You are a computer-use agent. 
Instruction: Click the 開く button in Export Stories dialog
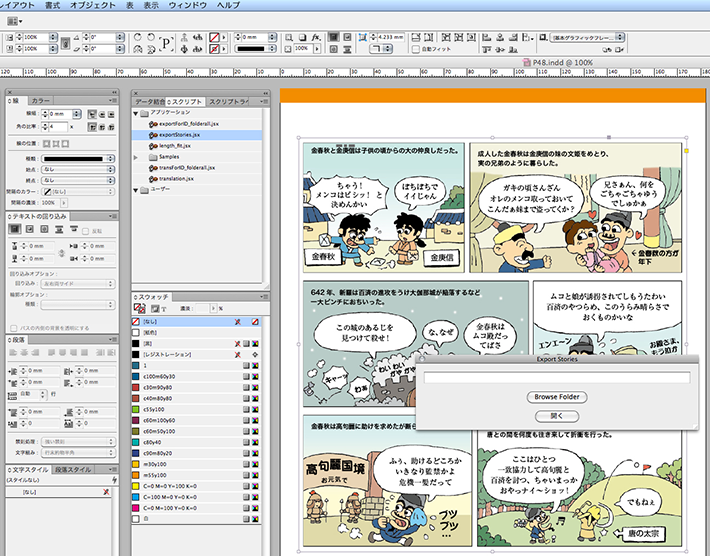point(556,416)
